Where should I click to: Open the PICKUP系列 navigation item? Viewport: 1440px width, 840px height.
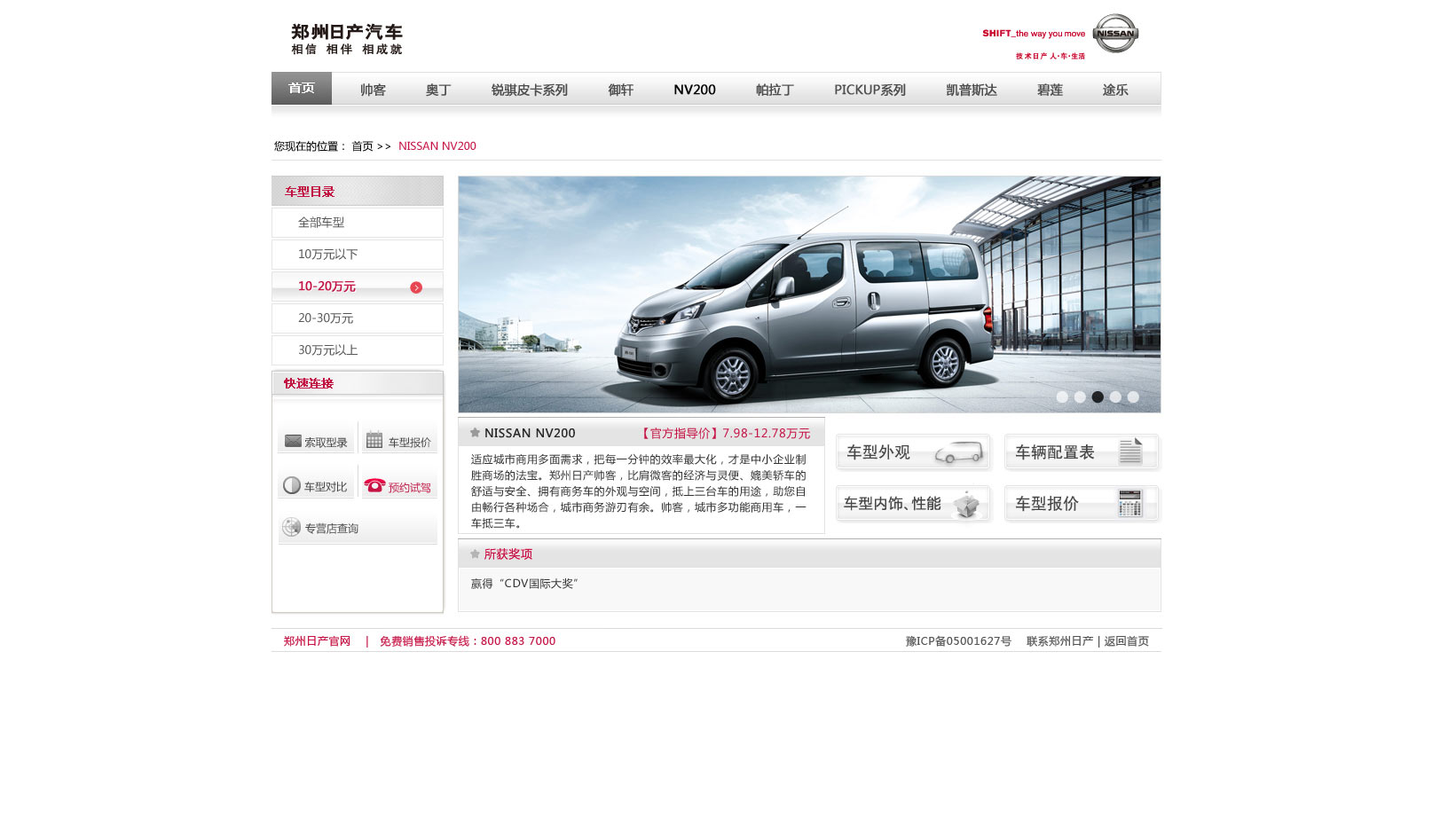click(x=870, y=90)
